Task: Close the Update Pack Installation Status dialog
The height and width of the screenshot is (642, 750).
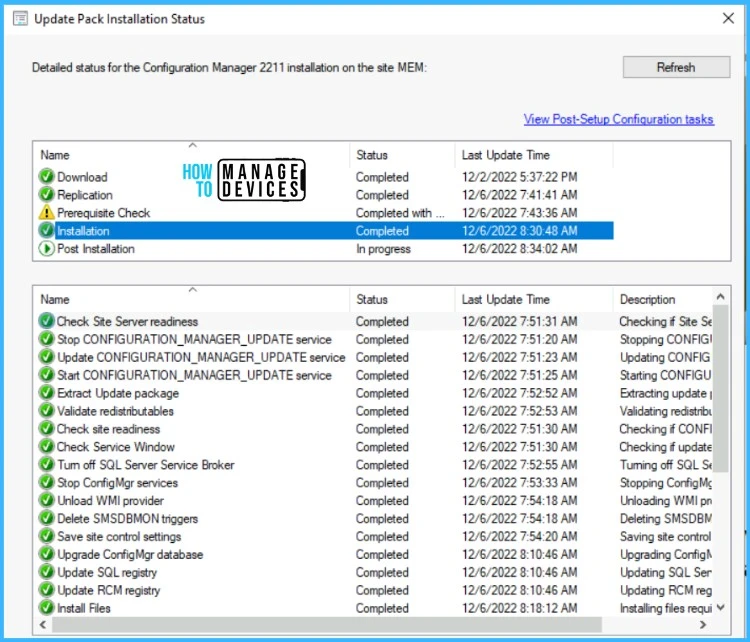Action: (x=728, y=19)
